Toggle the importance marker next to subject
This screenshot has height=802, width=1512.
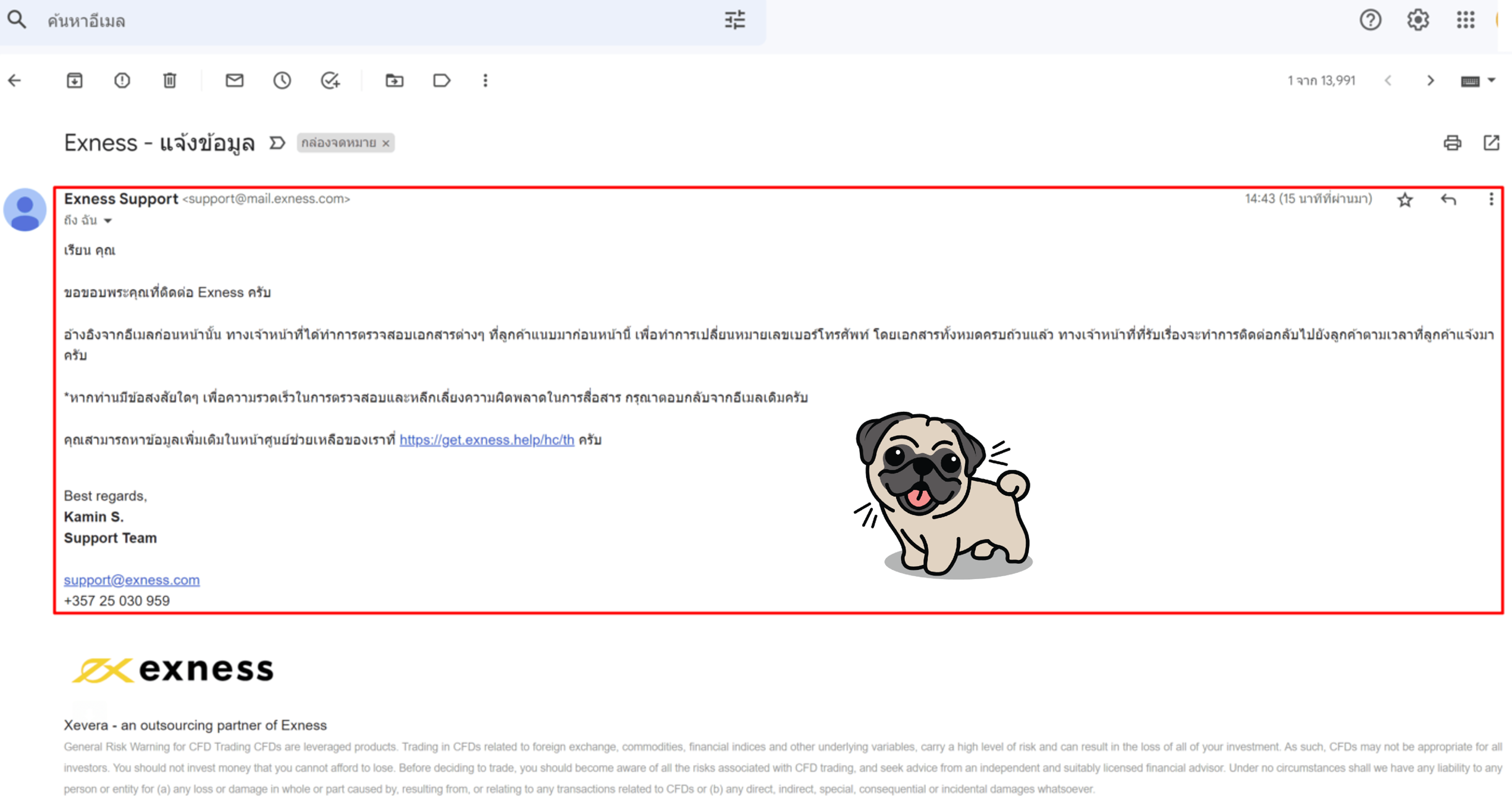(277, 143)
